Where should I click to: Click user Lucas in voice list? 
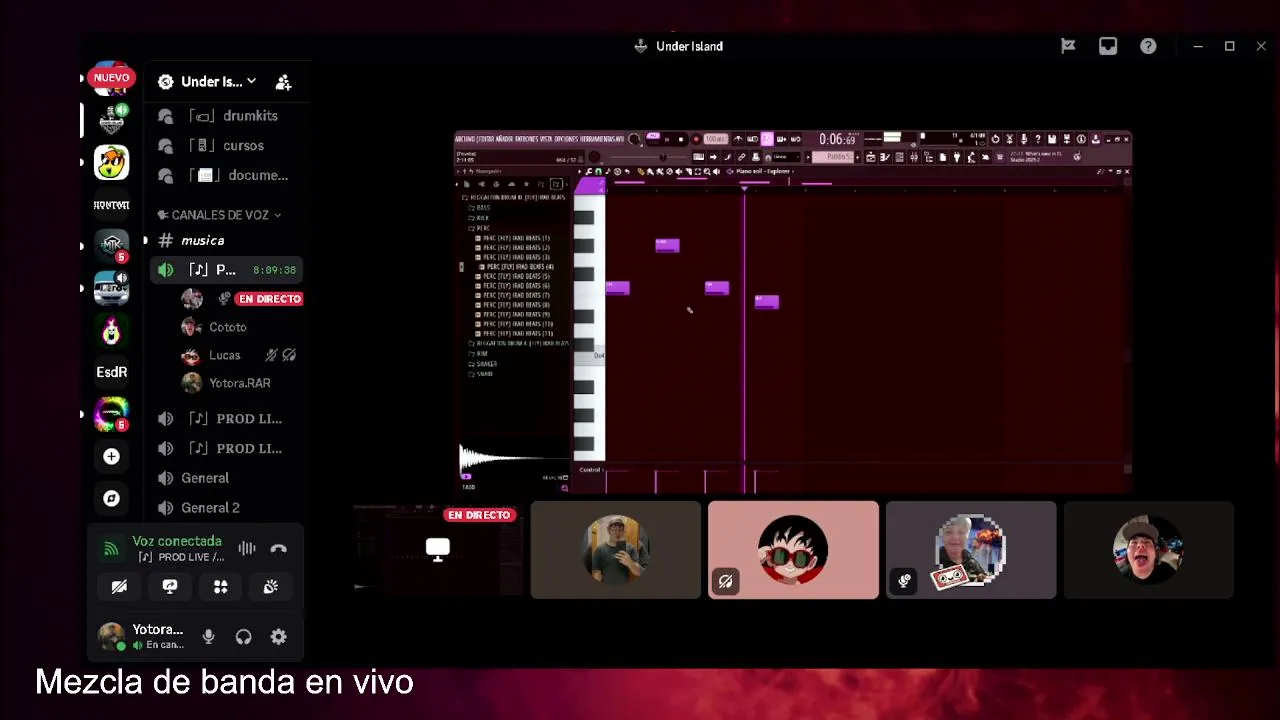pos(224,355)
